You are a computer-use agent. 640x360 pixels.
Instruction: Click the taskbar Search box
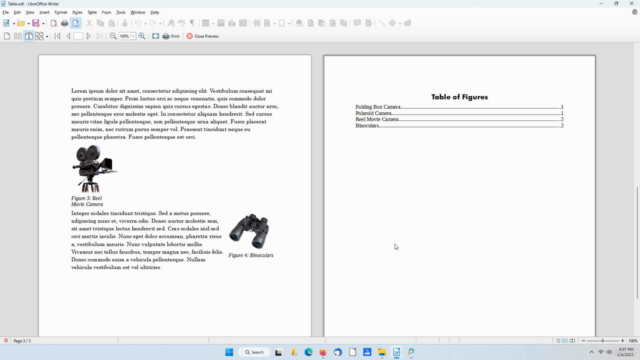pos(254,352)
